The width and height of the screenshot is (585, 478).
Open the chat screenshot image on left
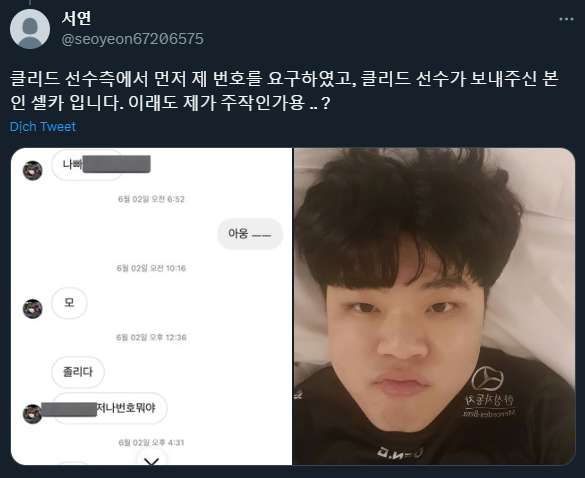click(151, 306)
